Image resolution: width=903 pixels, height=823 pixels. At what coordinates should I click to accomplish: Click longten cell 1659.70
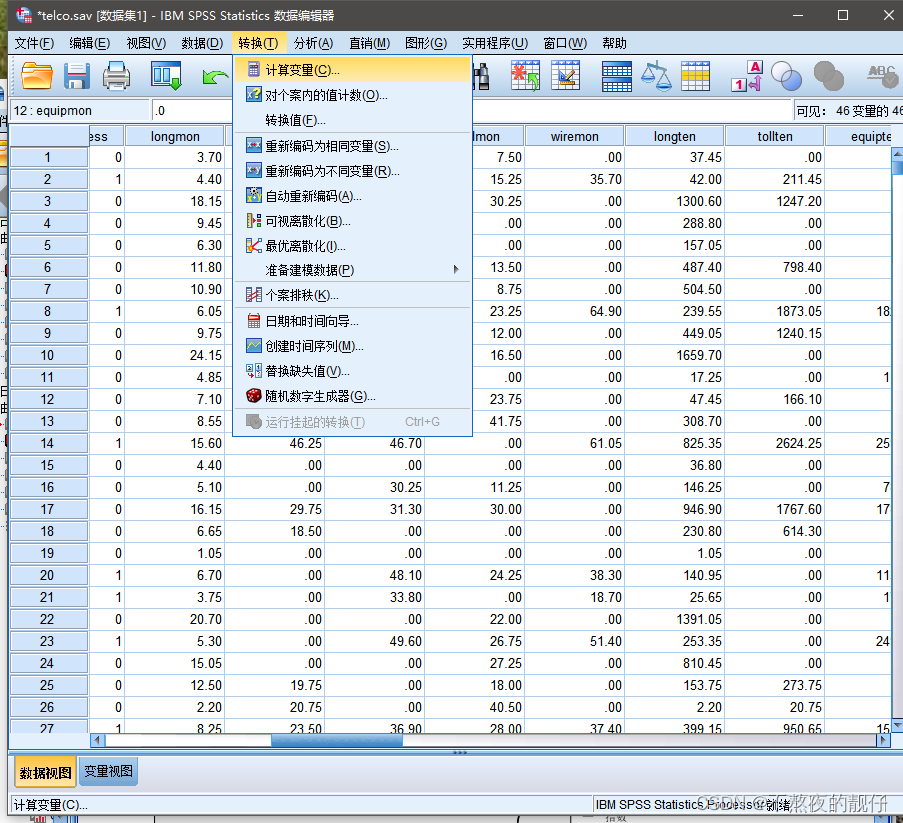pos(674,355)
